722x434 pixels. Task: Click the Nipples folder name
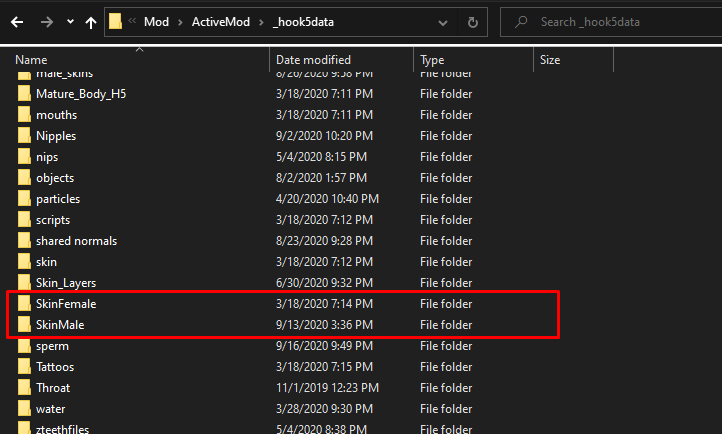click(56, 136)
